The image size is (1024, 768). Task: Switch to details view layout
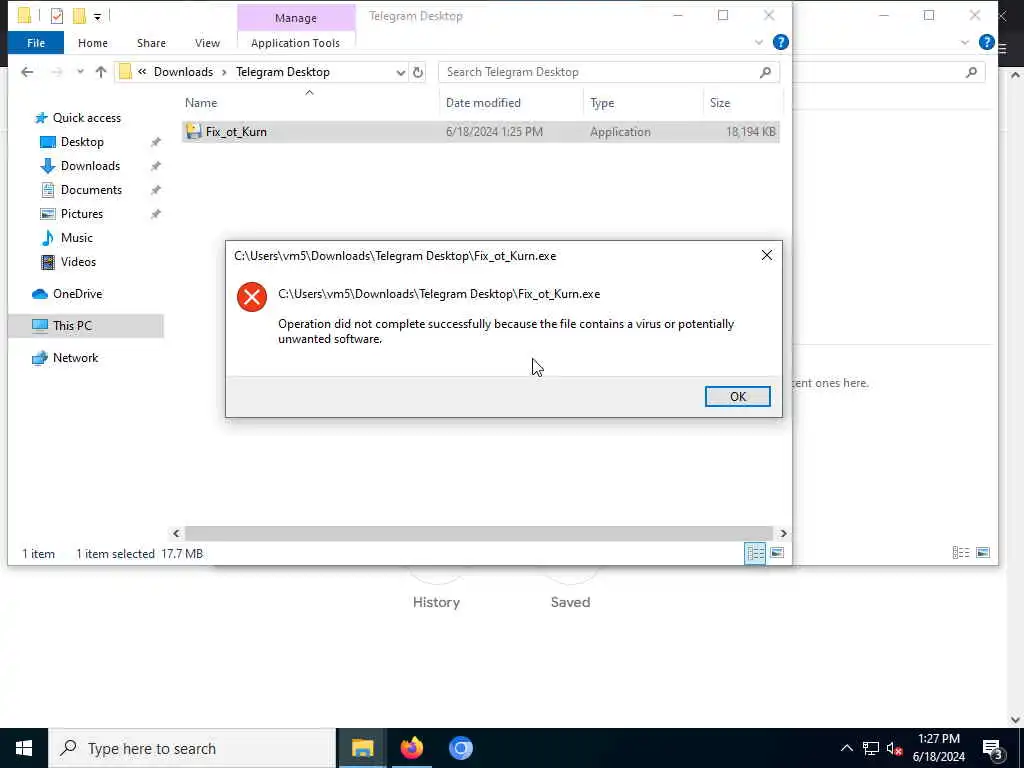(755, 553)
